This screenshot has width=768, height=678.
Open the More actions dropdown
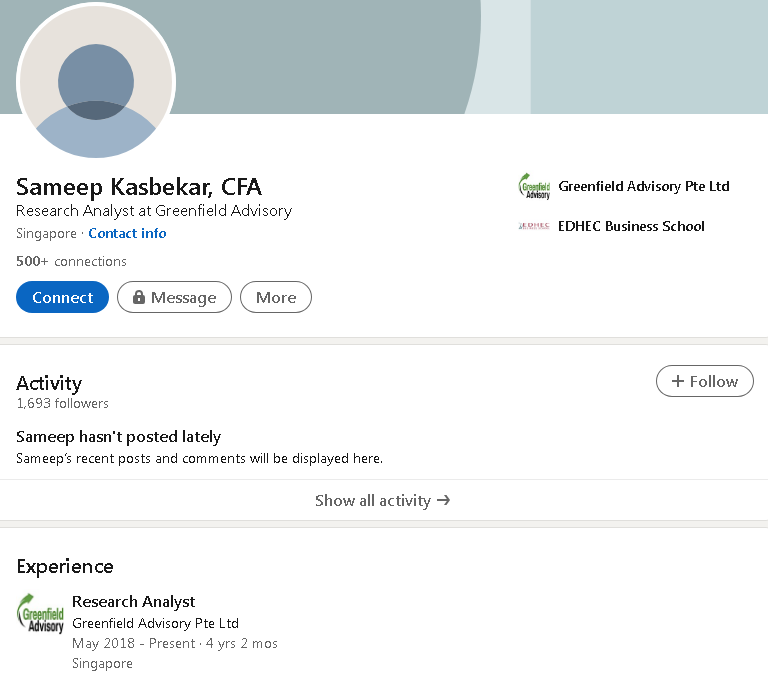pyautogui.click(x=276, y=298)
